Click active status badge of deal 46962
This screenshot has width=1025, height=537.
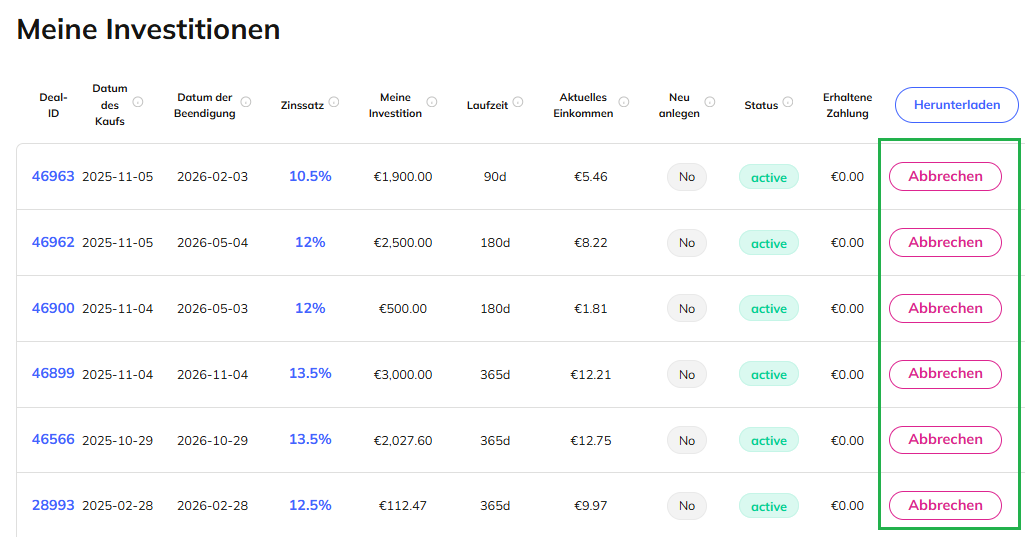[x=769, y=243]
